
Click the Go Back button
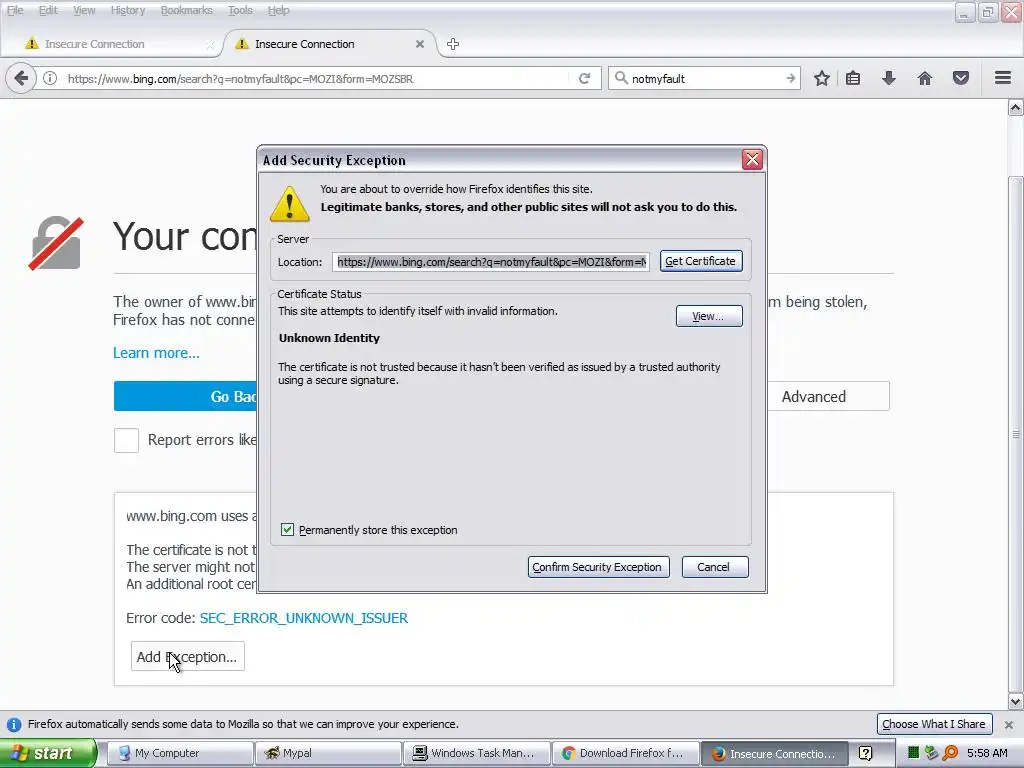click(185, 396)
